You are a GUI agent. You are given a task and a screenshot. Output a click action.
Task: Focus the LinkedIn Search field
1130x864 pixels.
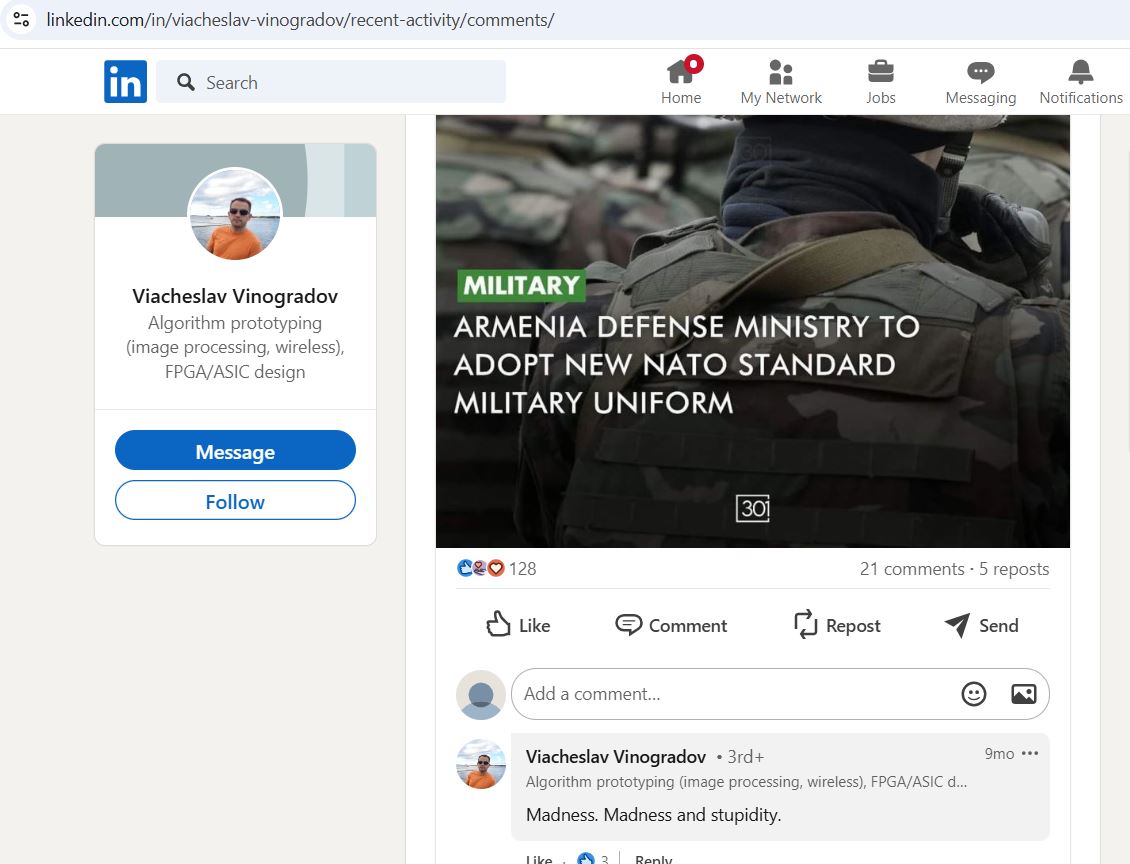[x=331, y=81]
